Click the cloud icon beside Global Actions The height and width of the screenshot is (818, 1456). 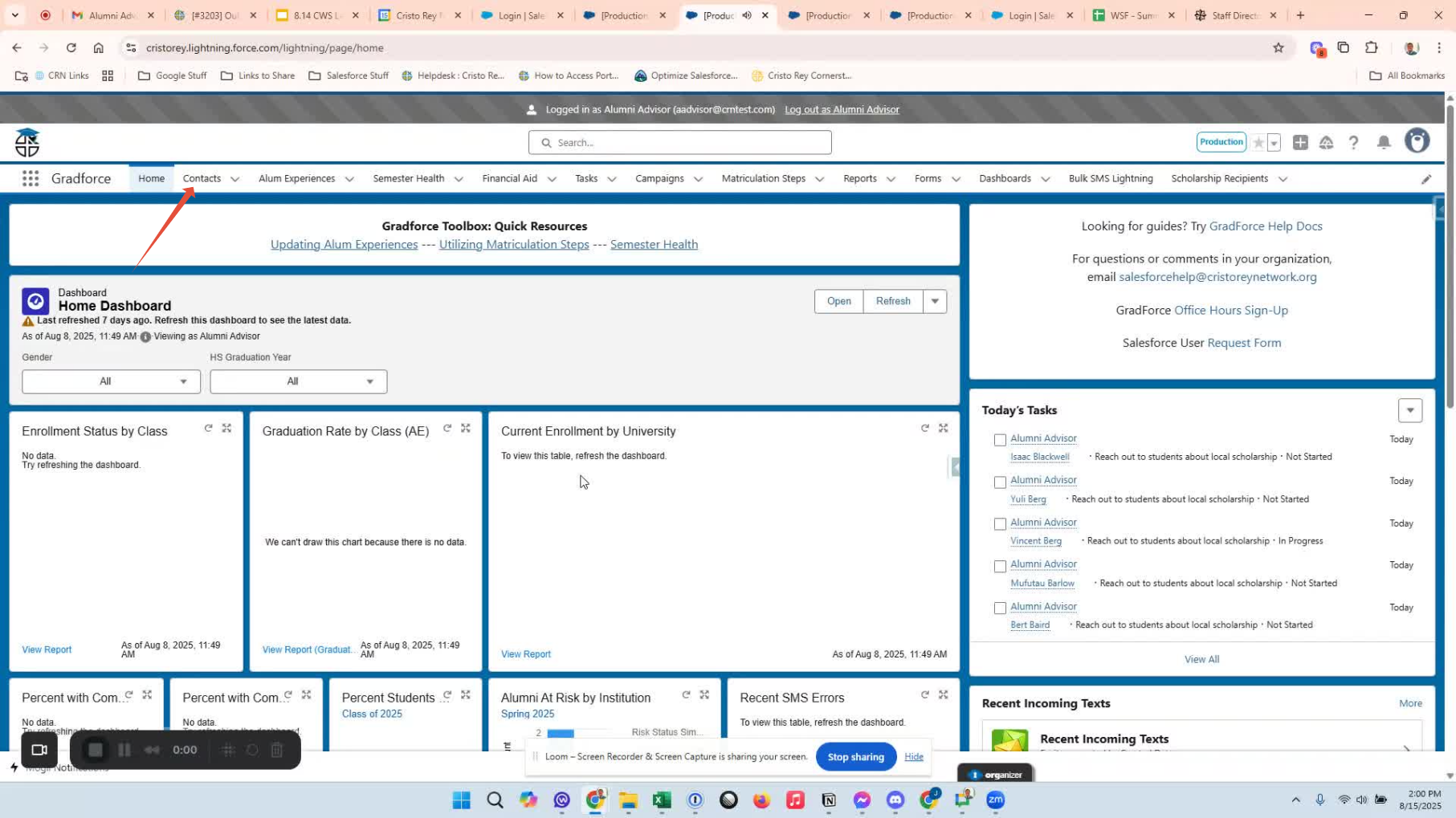[1326, 142]
